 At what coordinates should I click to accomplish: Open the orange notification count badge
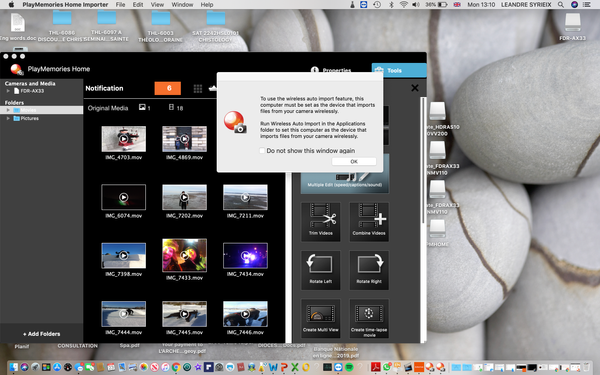tap(168, 88)
